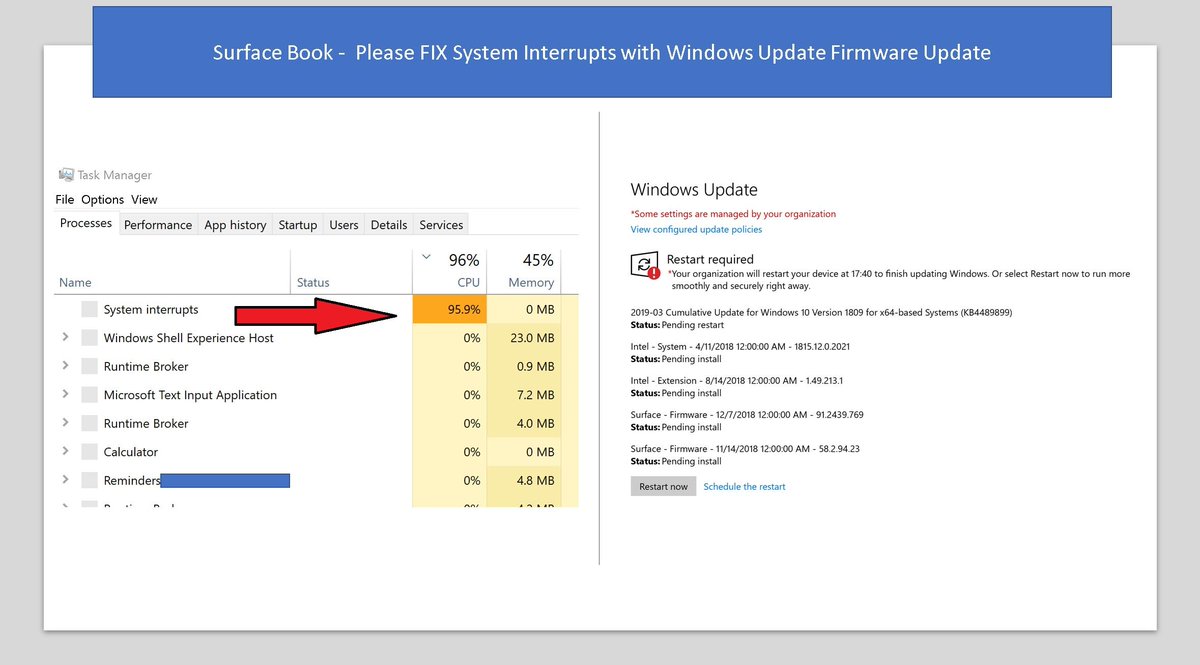Click the Reminders process icon
Image resolution: width=1200 pixels, height=665 pixels.
[89, 480]
